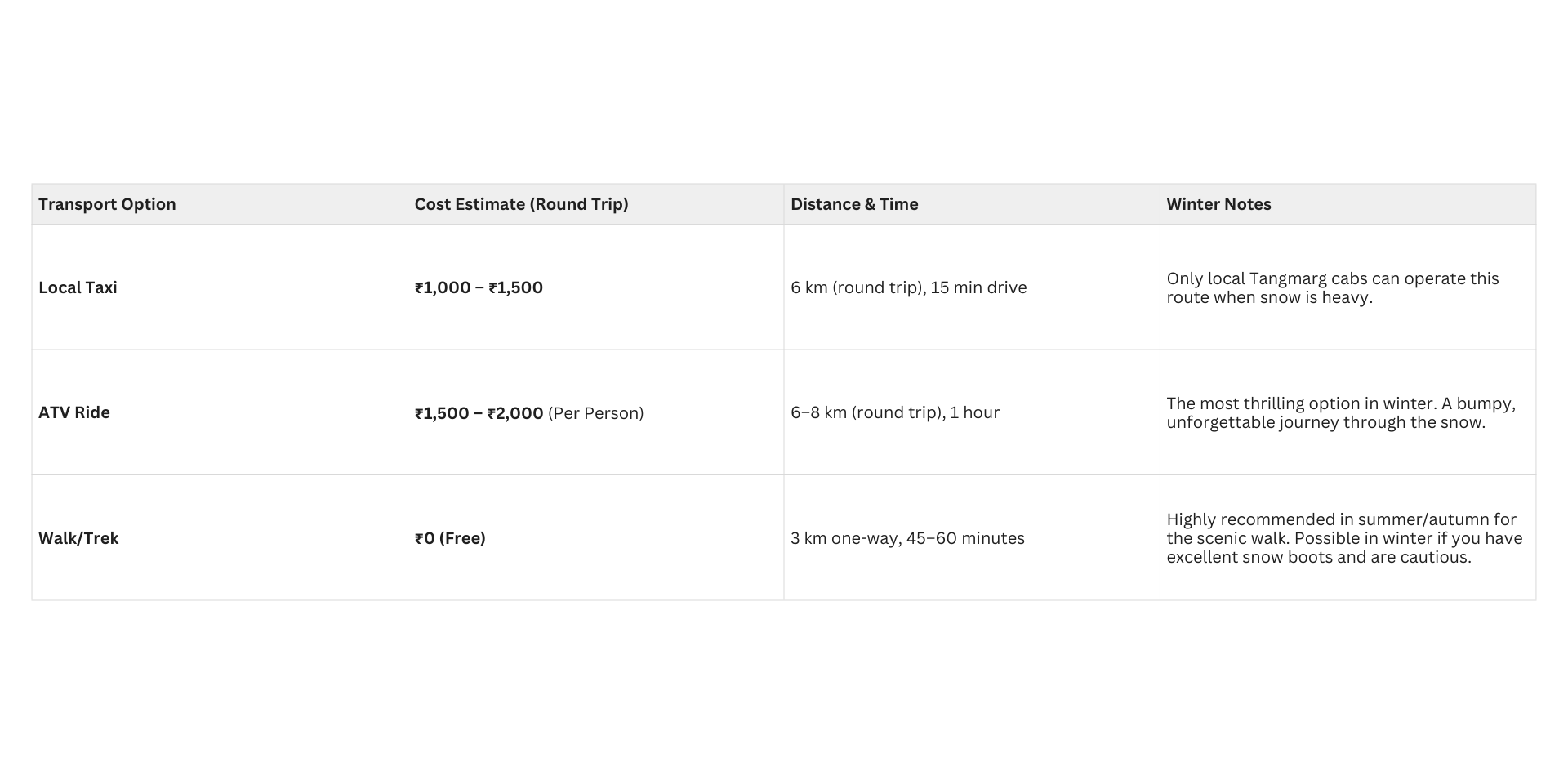The width and height of the screenshot is (1568, 784).
Task: Click the ₹1,000 – ₹1,500 cost cell
Action: [x=479, y=287]
